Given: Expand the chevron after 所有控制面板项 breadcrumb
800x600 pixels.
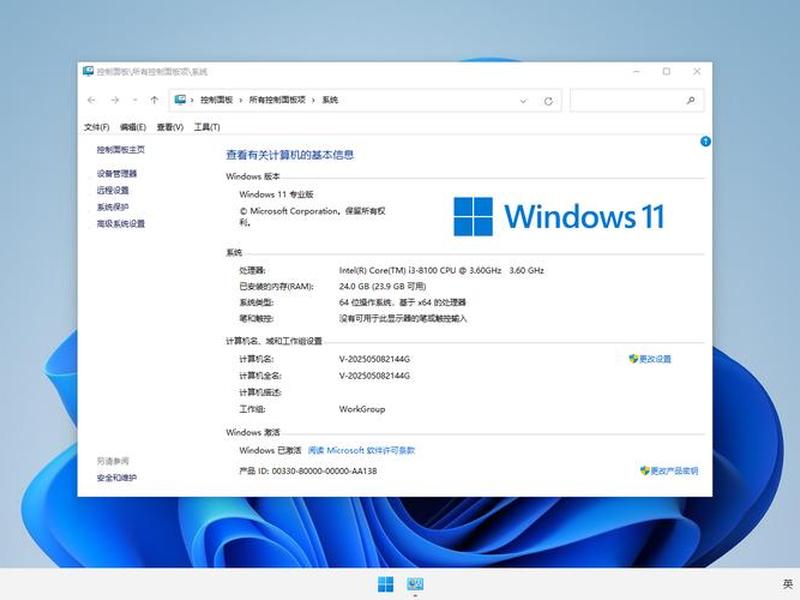Looking at the screenshot, I should pyautogui.click(x=313, y=100).
